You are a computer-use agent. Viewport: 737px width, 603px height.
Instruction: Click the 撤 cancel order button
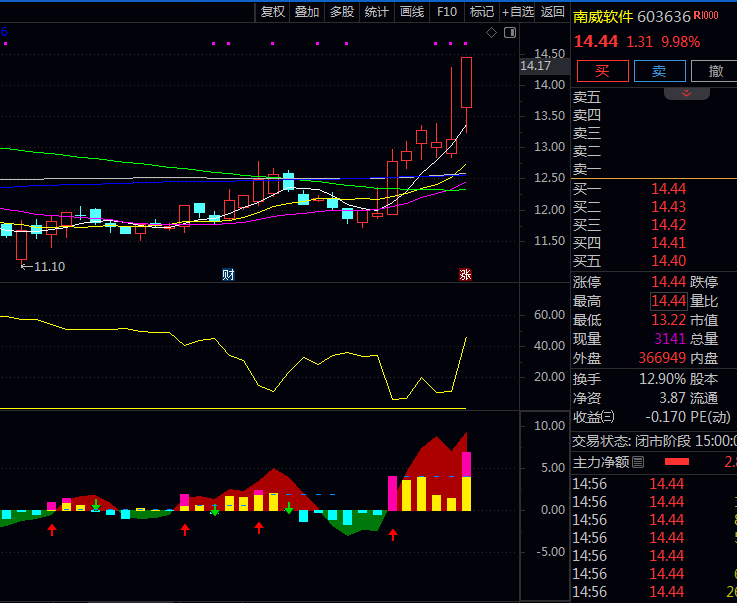[715, 71]
